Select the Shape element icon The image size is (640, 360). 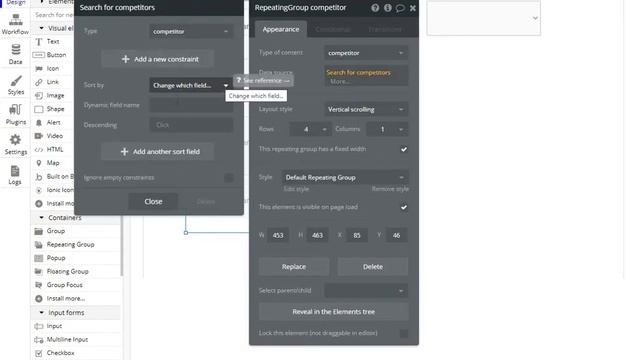(39, 109)
